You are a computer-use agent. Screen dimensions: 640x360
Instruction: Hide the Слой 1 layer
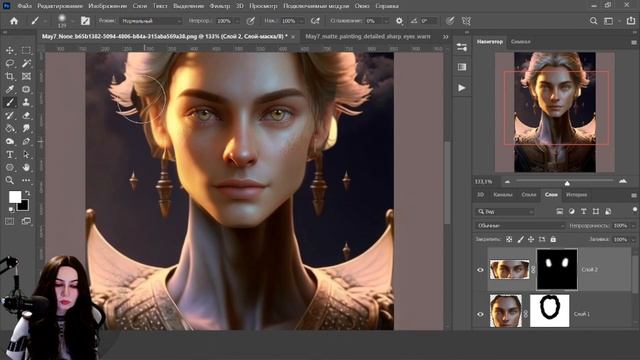pyautogui.click(x=480, y=314)
